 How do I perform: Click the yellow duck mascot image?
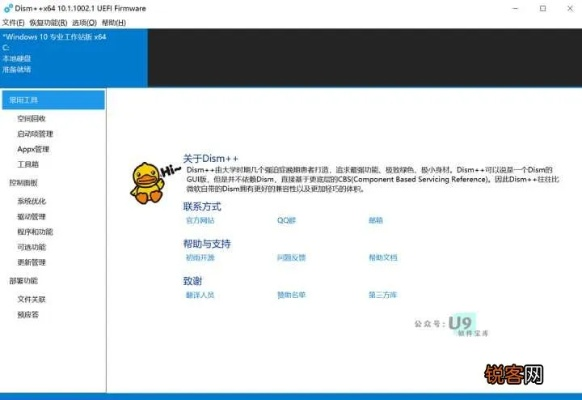coord(147,183)
